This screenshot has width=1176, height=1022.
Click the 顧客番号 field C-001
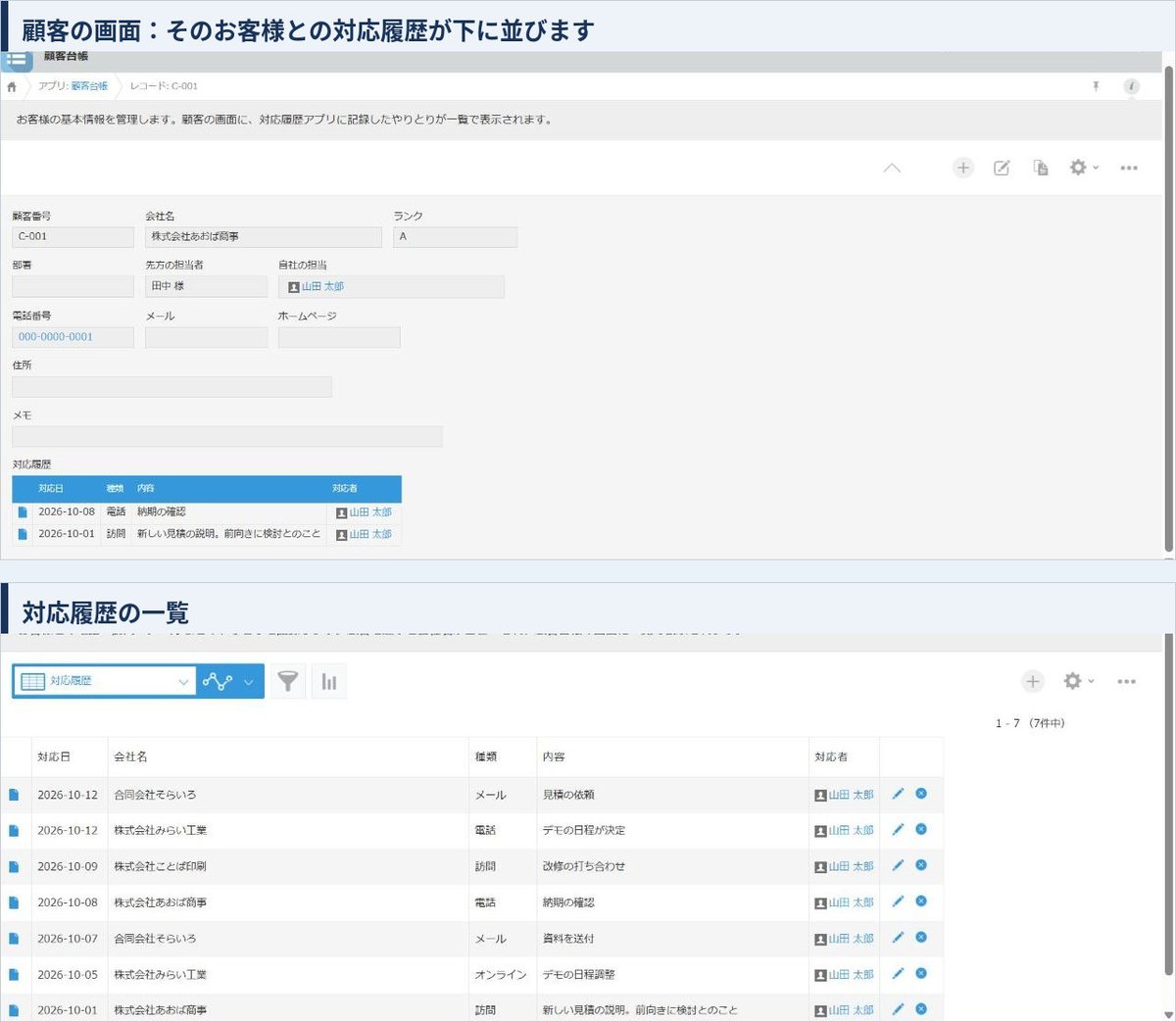73,237
